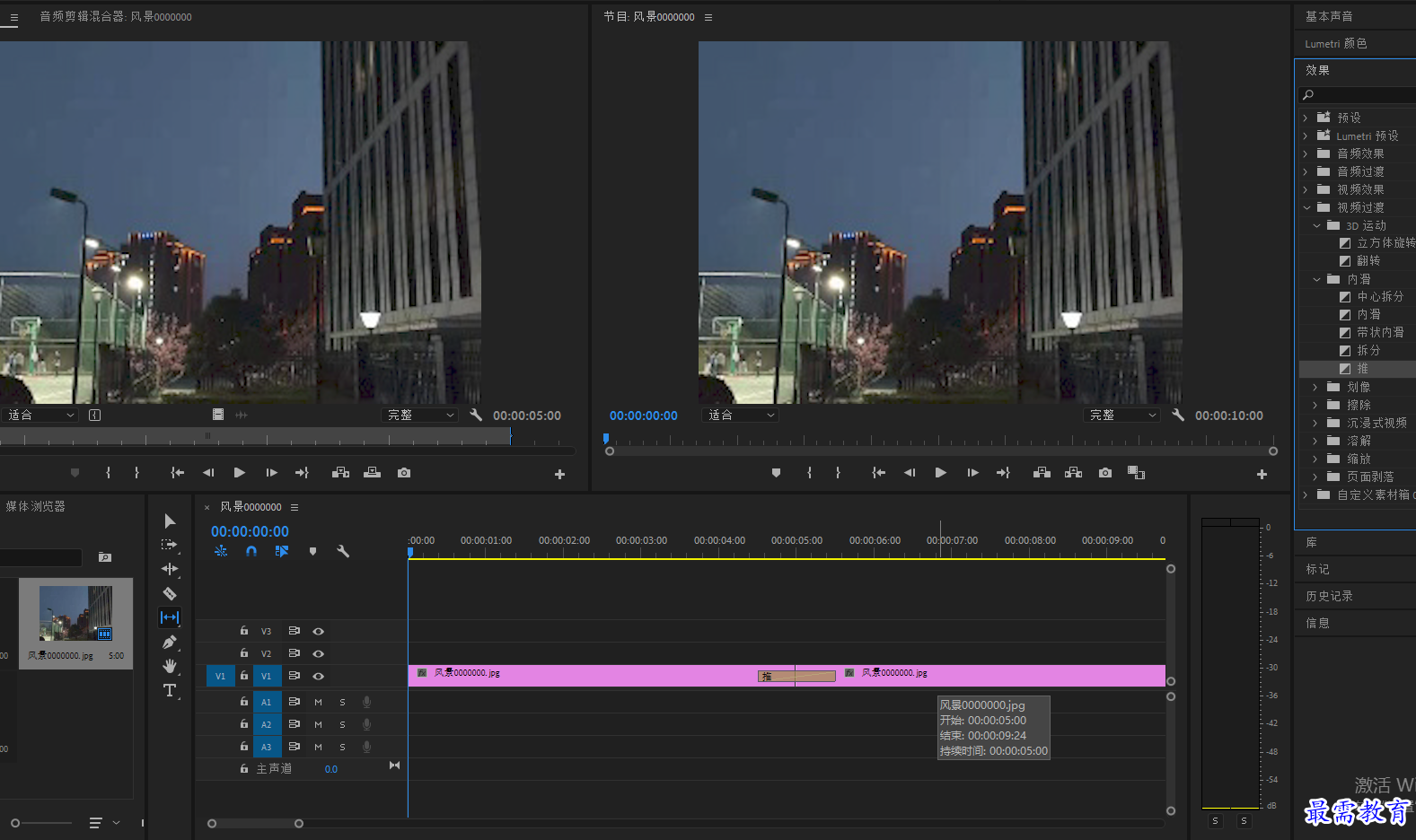Click Overwrite button in source monitor
The width and height of the screenshot is (1416, 840).
[372, 473]
